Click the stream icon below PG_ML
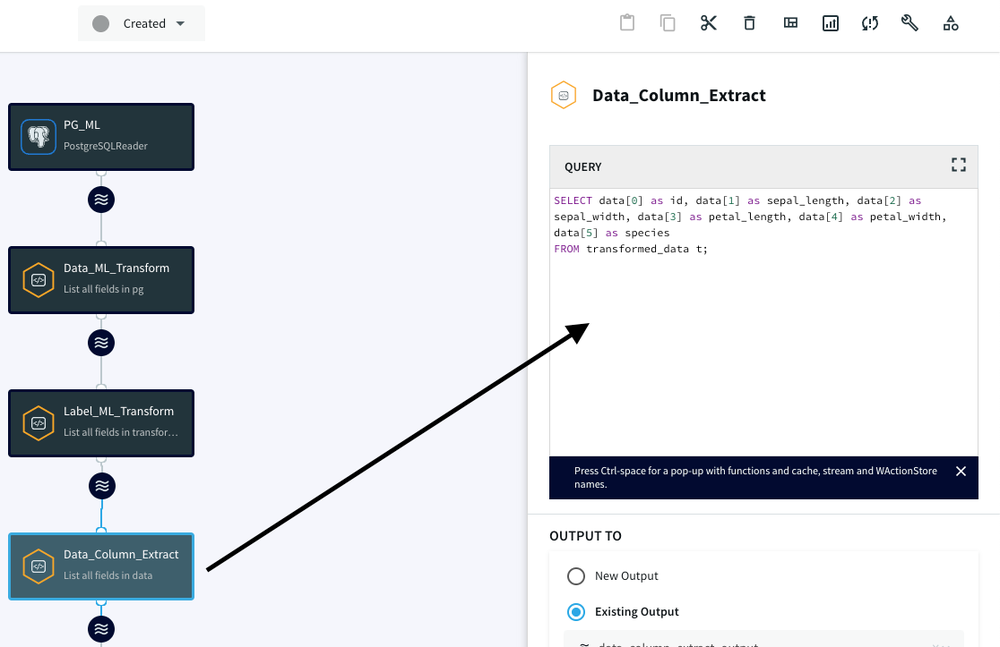Screen dimensions: 1000x647 coord(101,200)
